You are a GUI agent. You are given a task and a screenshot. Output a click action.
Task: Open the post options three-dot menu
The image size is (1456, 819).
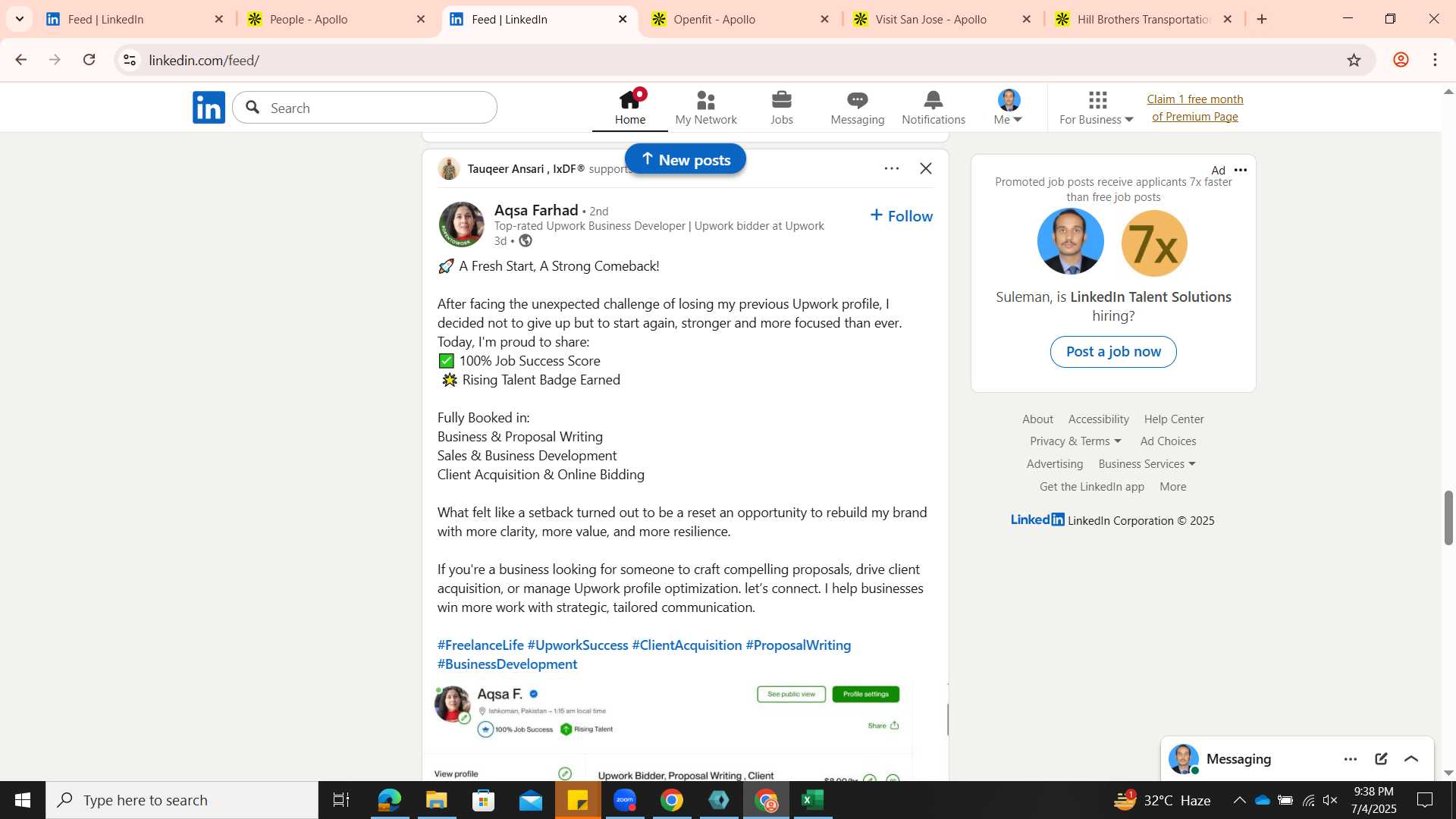[x=891, y=168]
